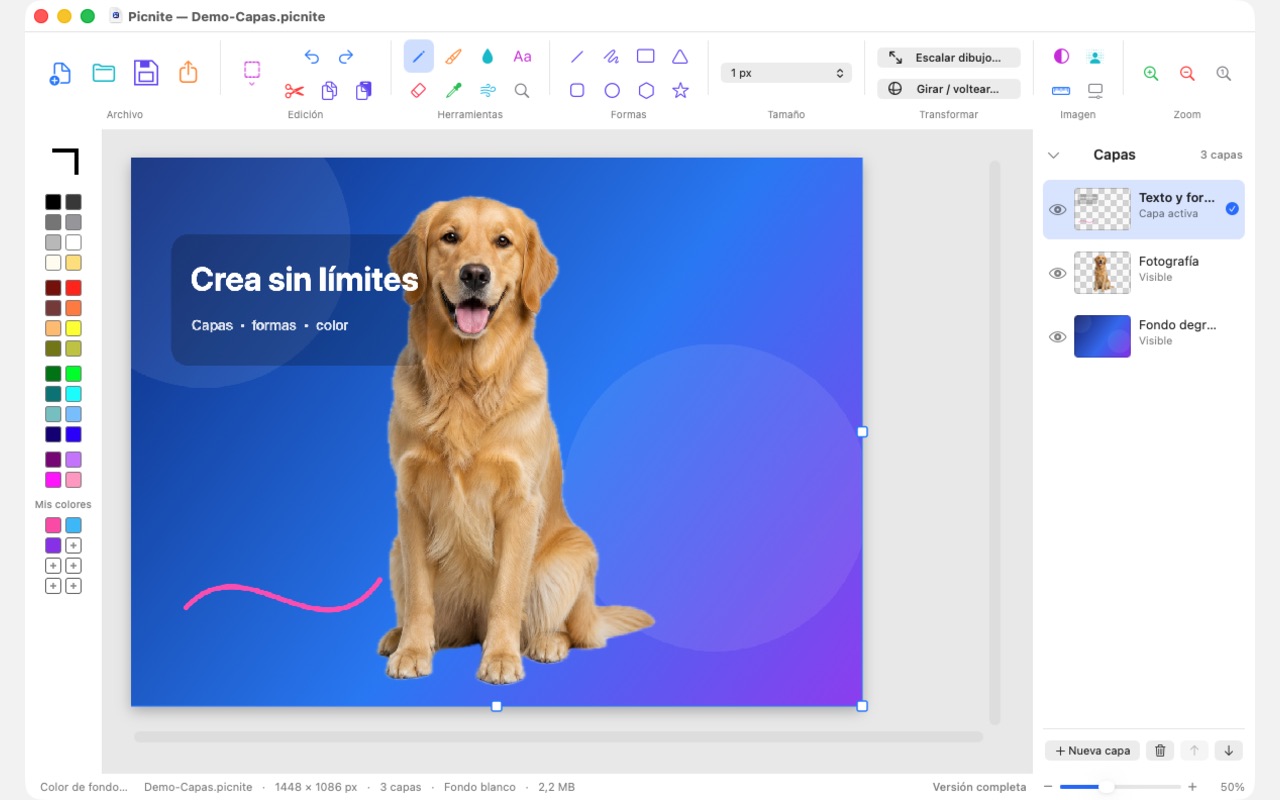Cut selection with the red scissors icon
The height and width of the screenshot is (800, 1280).
(x=294, y=91)
